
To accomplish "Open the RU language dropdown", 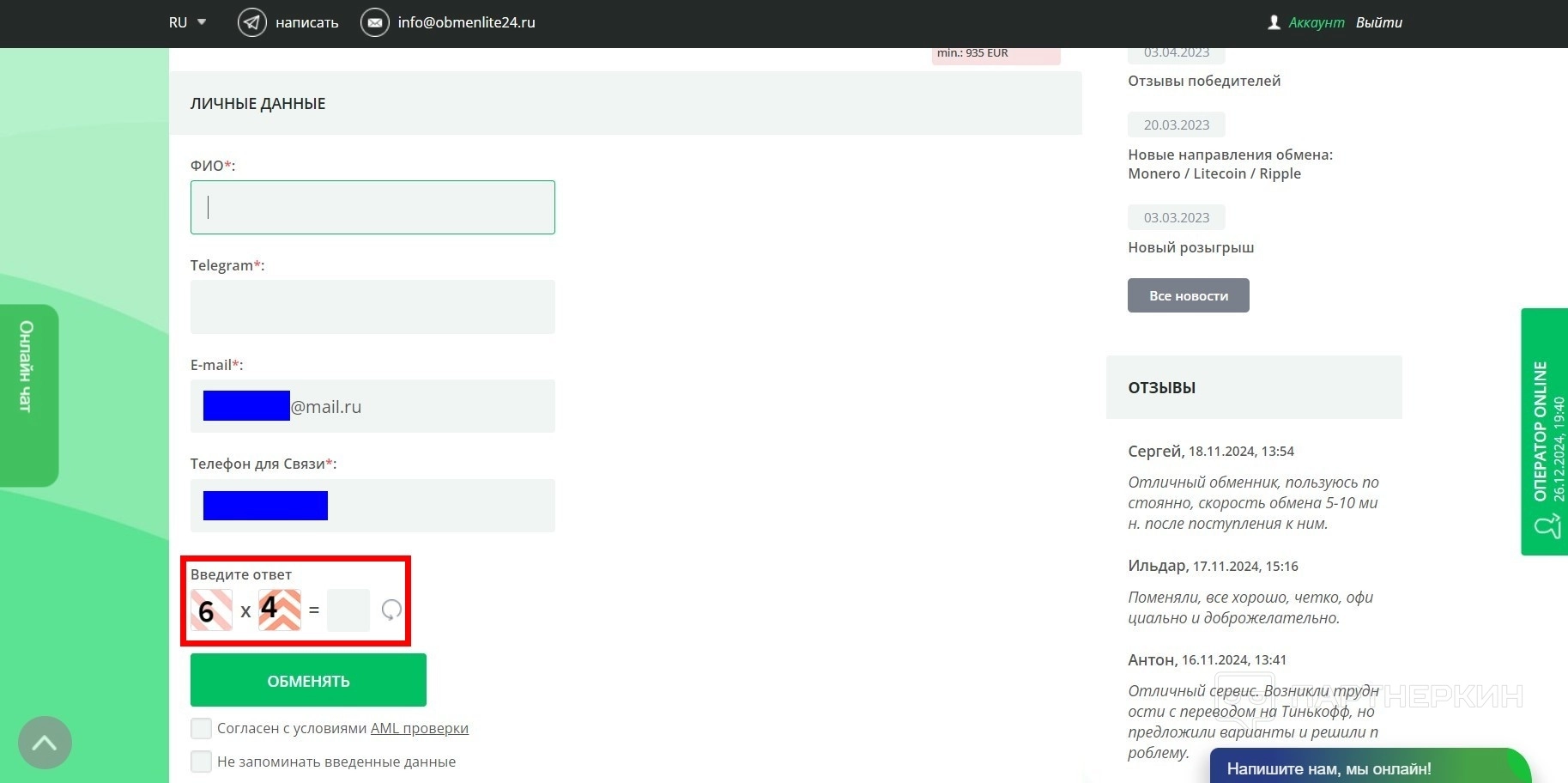I will pyautogui.click(x=188, y=22).
